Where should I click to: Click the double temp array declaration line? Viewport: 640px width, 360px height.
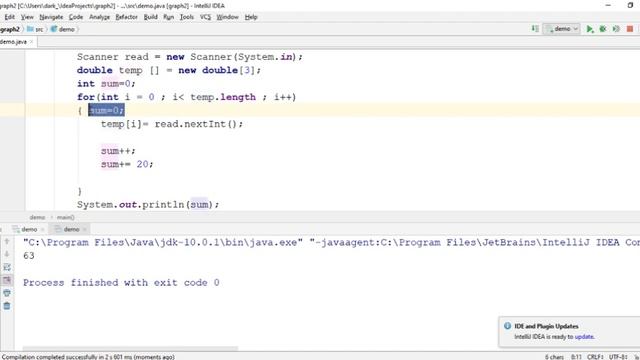tap(169, 70)
